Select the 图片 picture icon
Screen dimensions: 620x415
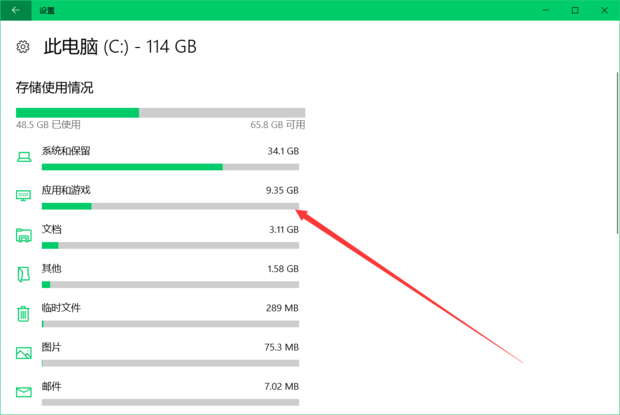(24, 353)
